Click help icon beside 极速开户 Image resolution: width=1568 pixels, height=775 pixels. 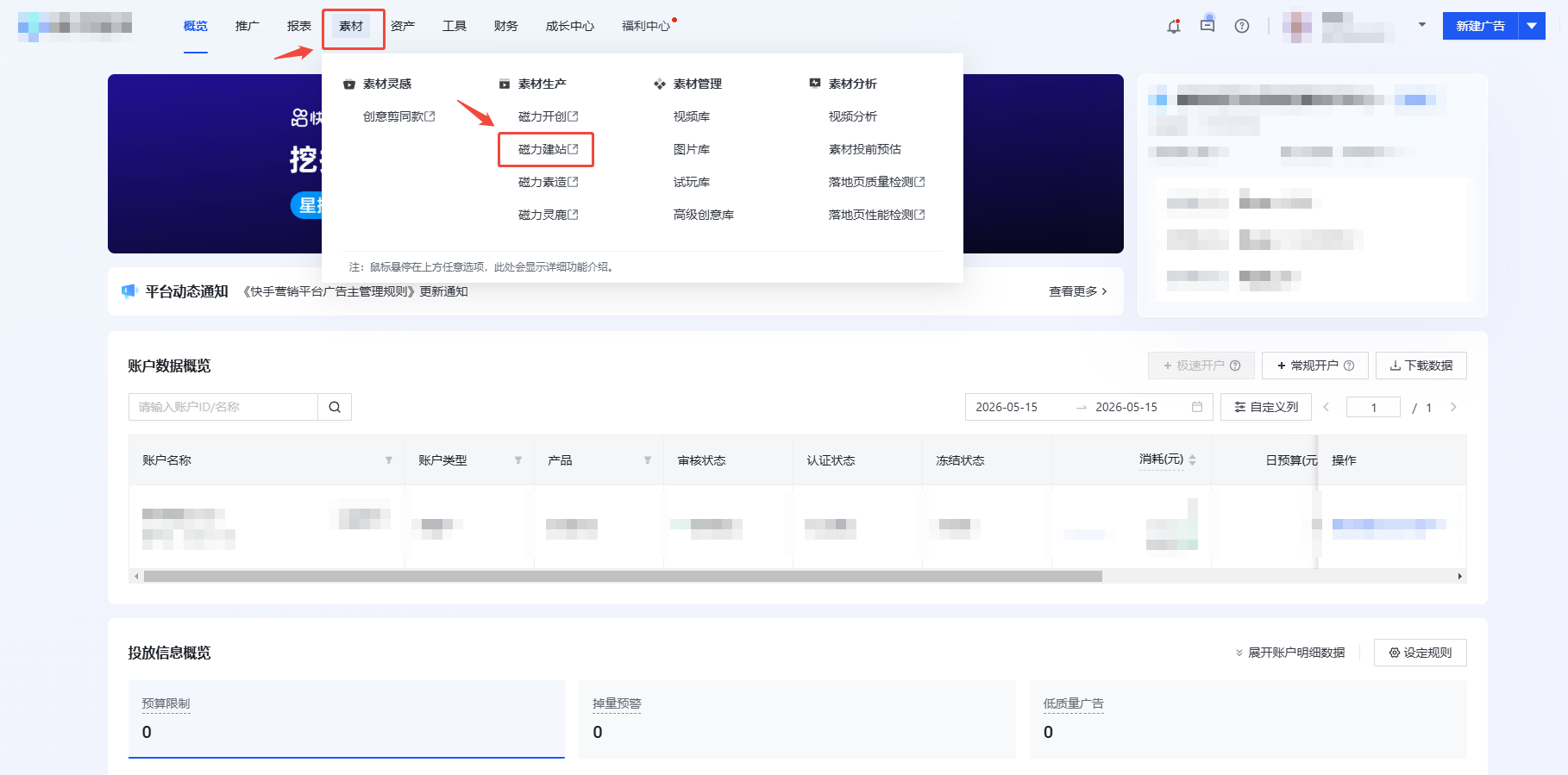[1235, 366]
